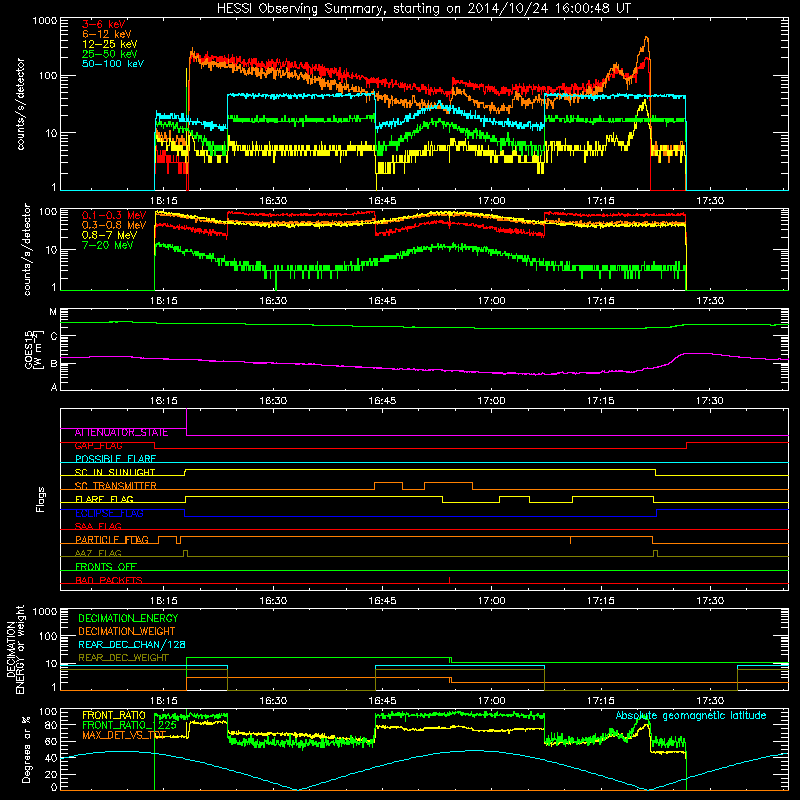Click the REAR_DEC_WEIGHT legend label
This screenshot has width=800, height=800.
123,658
